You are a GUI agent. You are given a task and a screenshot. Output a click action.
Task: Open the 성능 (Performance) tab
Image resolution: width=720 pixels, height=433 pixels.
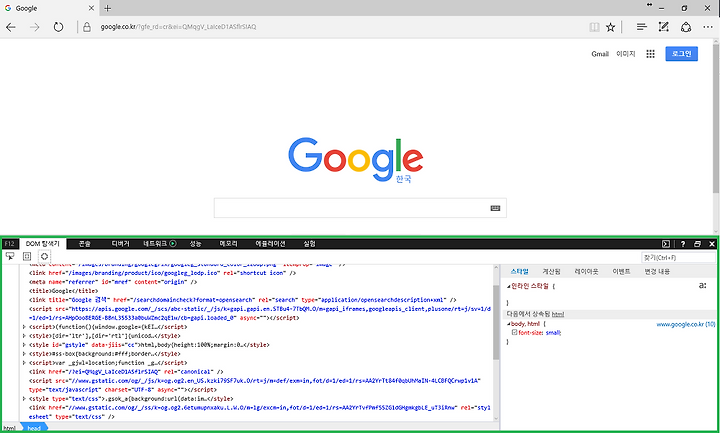click(x=196, y=244)
